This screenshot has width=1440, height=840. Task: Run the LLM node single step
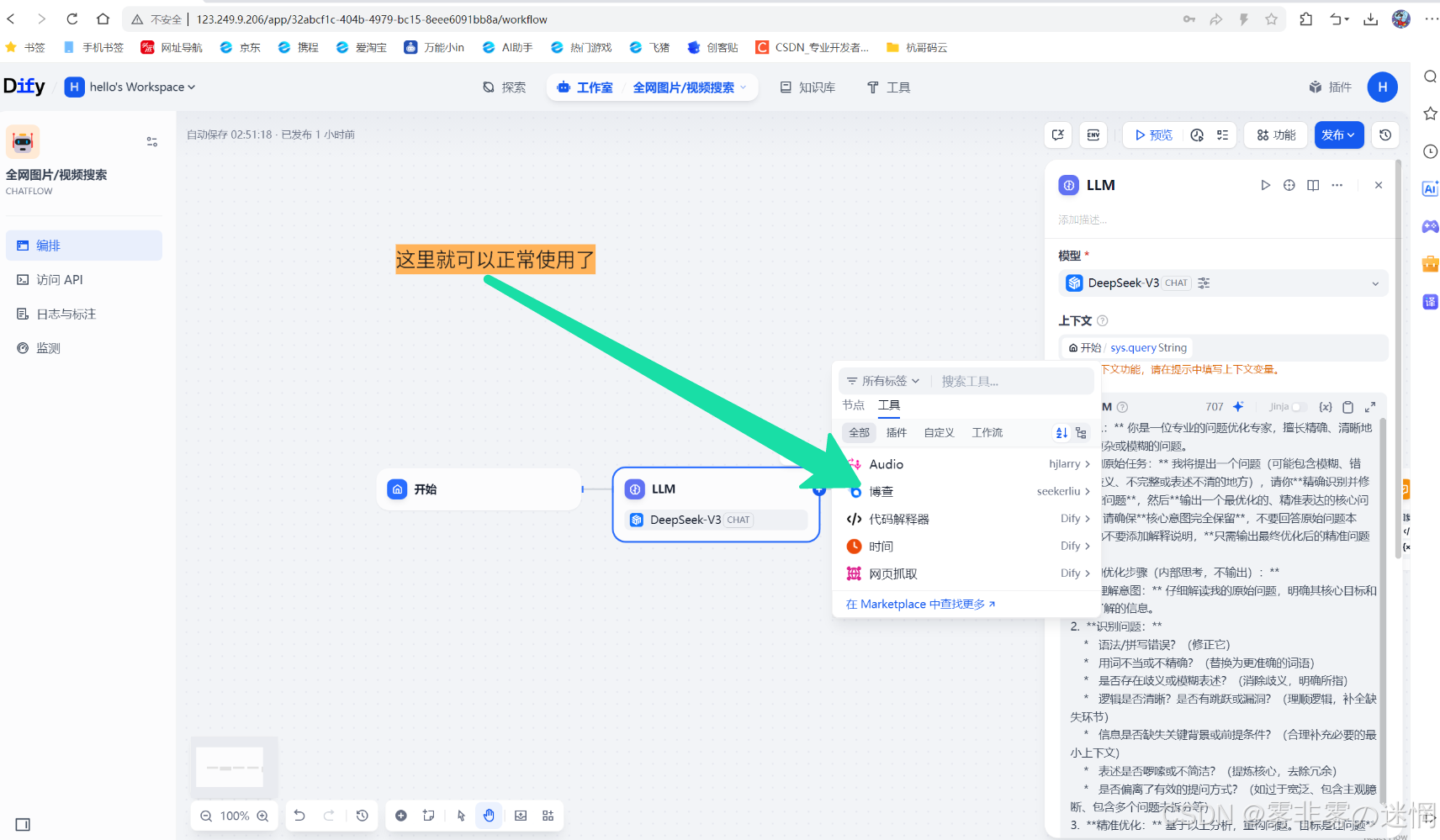pyautogui.click(x=1265, y=185)
